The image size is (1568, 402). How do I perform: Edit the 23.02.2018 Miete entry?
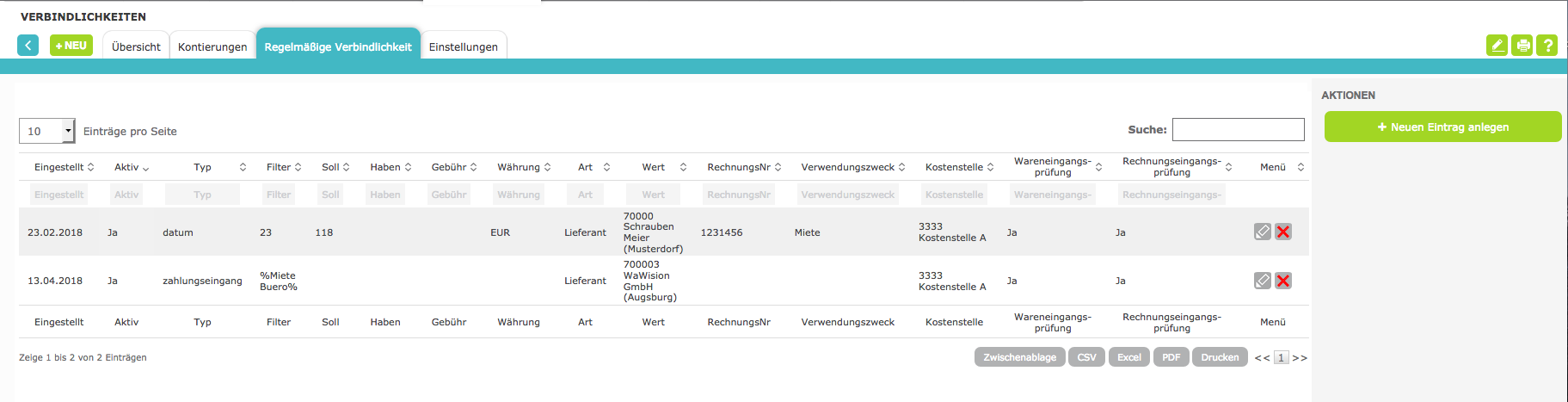tap(1262, 232)
